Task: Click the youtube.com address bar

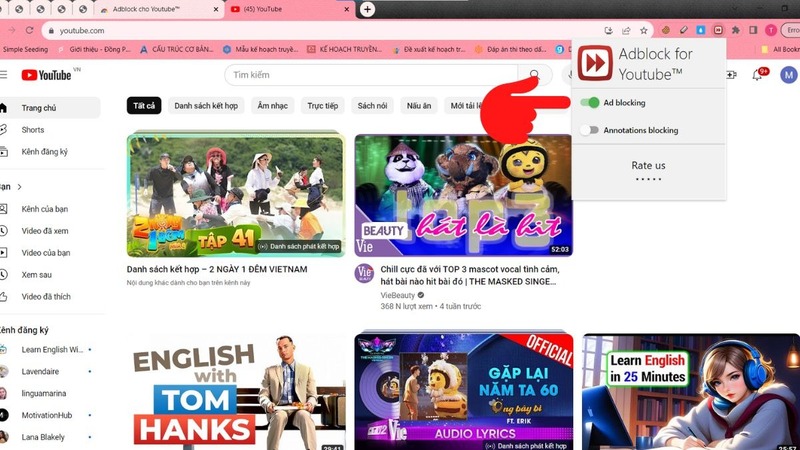Action: [321, 31]
